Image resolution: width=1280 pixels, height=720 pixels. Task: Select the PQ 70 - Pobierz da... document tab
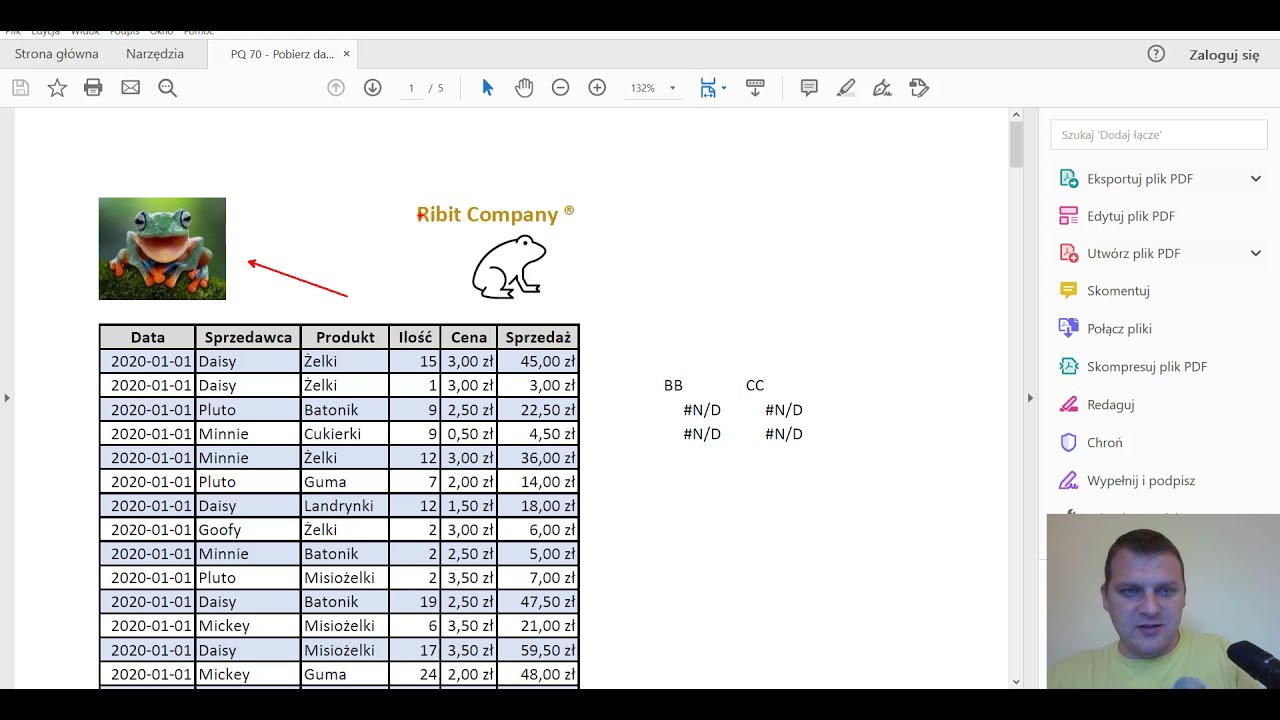coord(282,54)
